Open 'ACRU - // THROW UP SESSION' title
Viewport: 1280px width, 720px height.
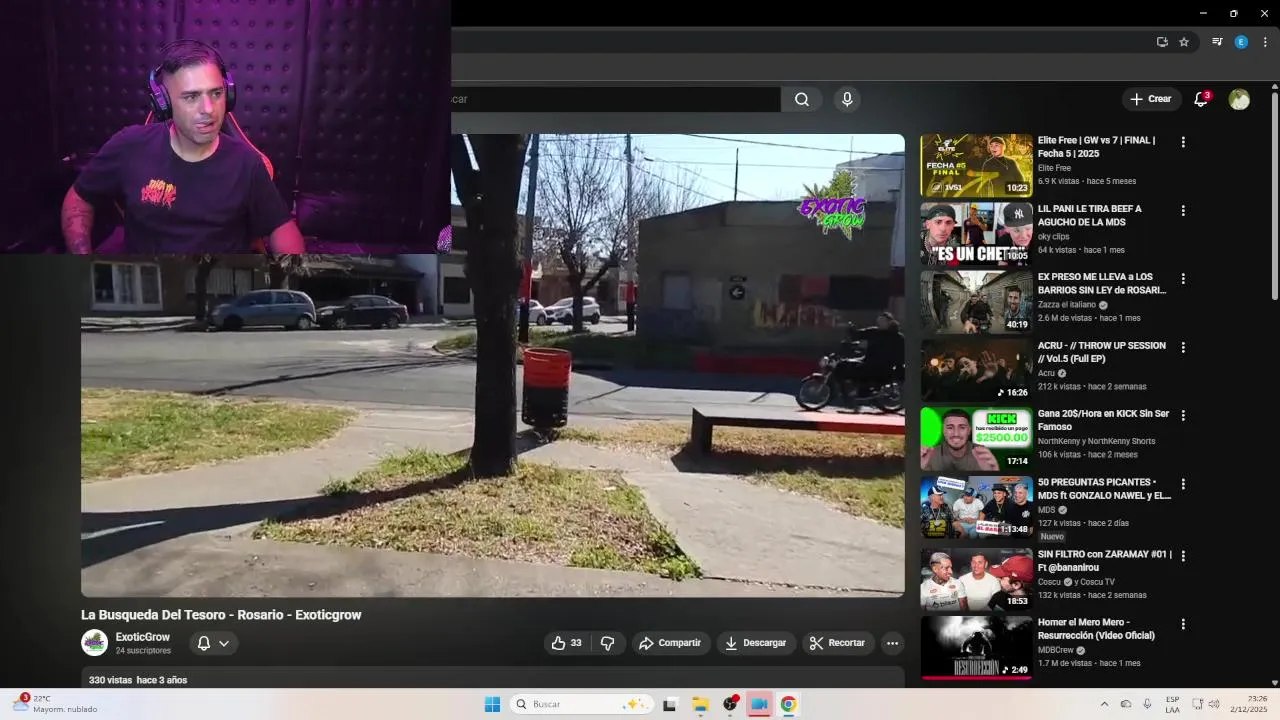pos(1101,352)
